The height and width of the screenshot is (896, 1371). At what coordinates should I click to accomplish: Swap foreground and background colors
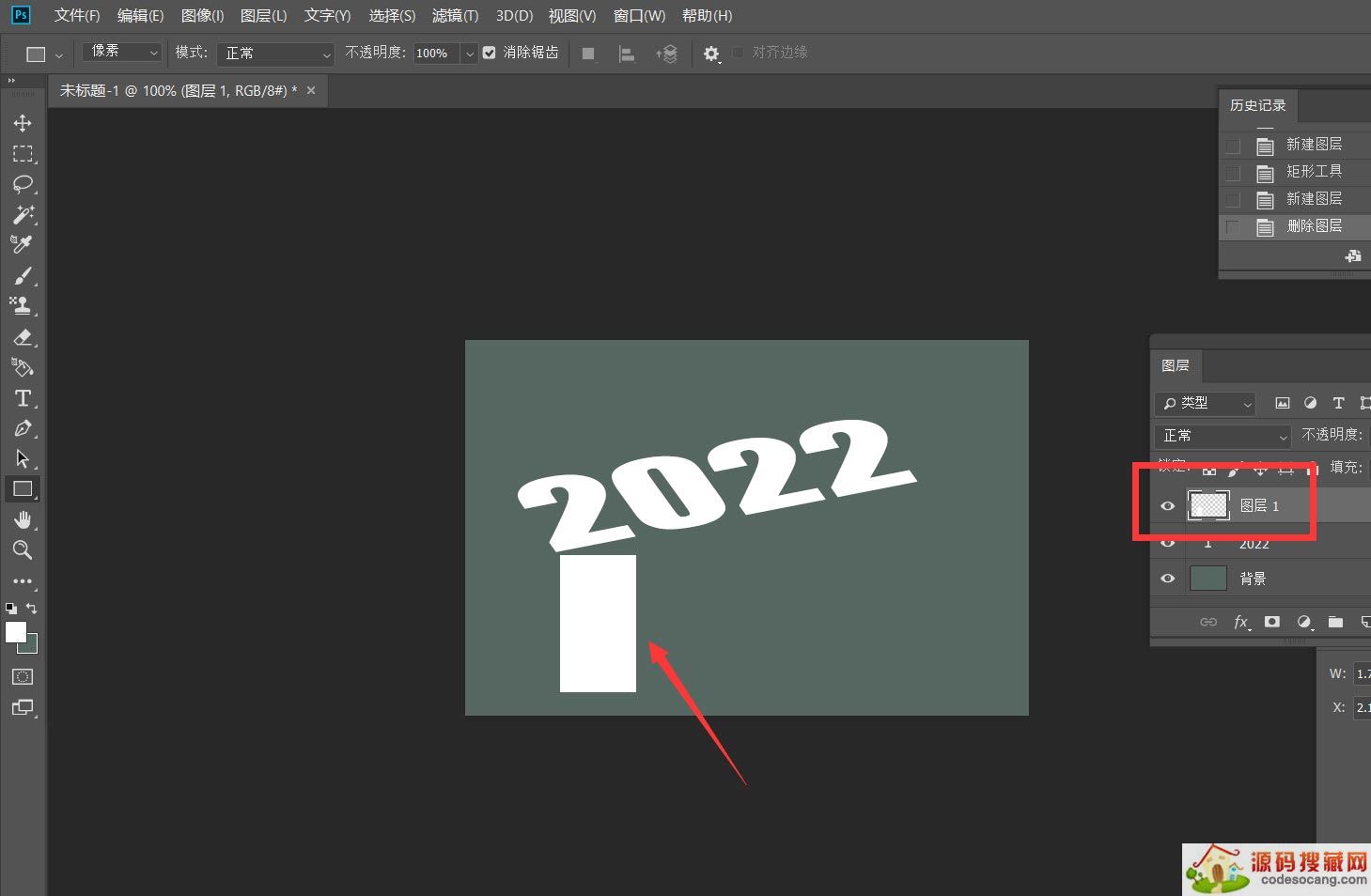[x=31, y=609]
